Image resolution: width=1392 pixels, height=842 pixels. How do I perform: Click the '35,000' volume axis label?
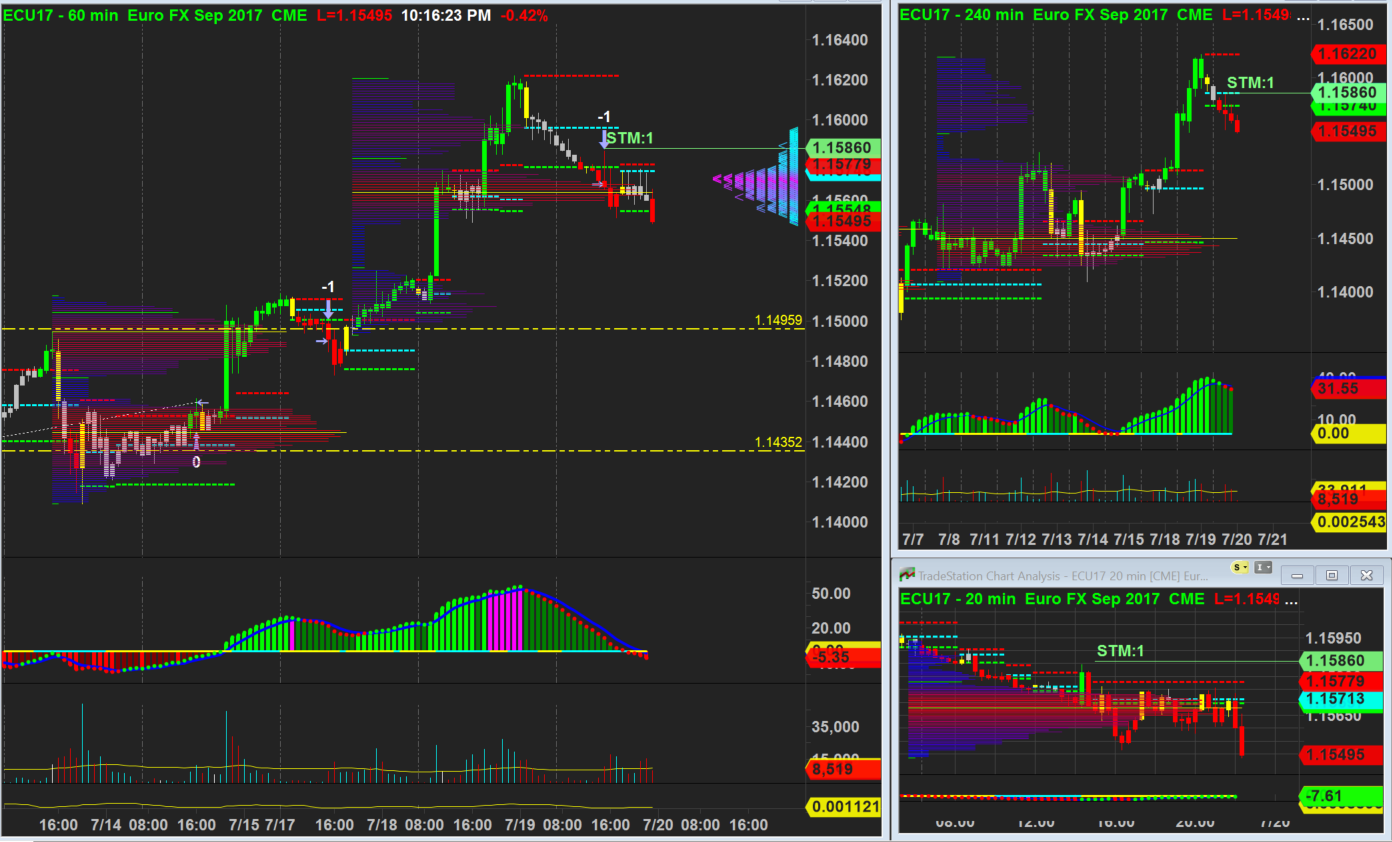click(x=833, y=726)
